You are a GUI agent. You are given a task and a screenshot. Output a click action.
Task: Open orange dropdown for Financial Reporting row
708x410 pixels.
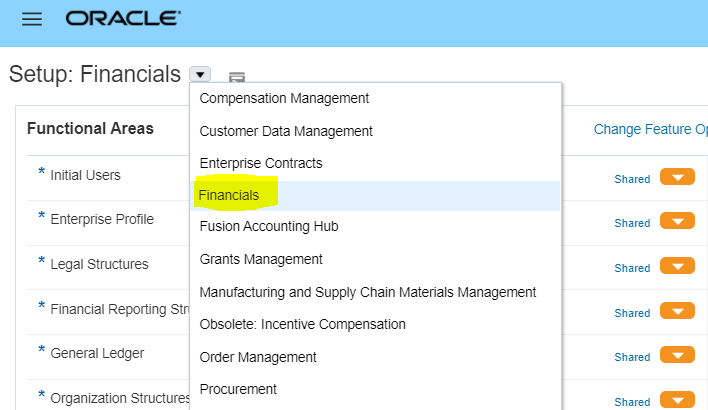(677, 311)
